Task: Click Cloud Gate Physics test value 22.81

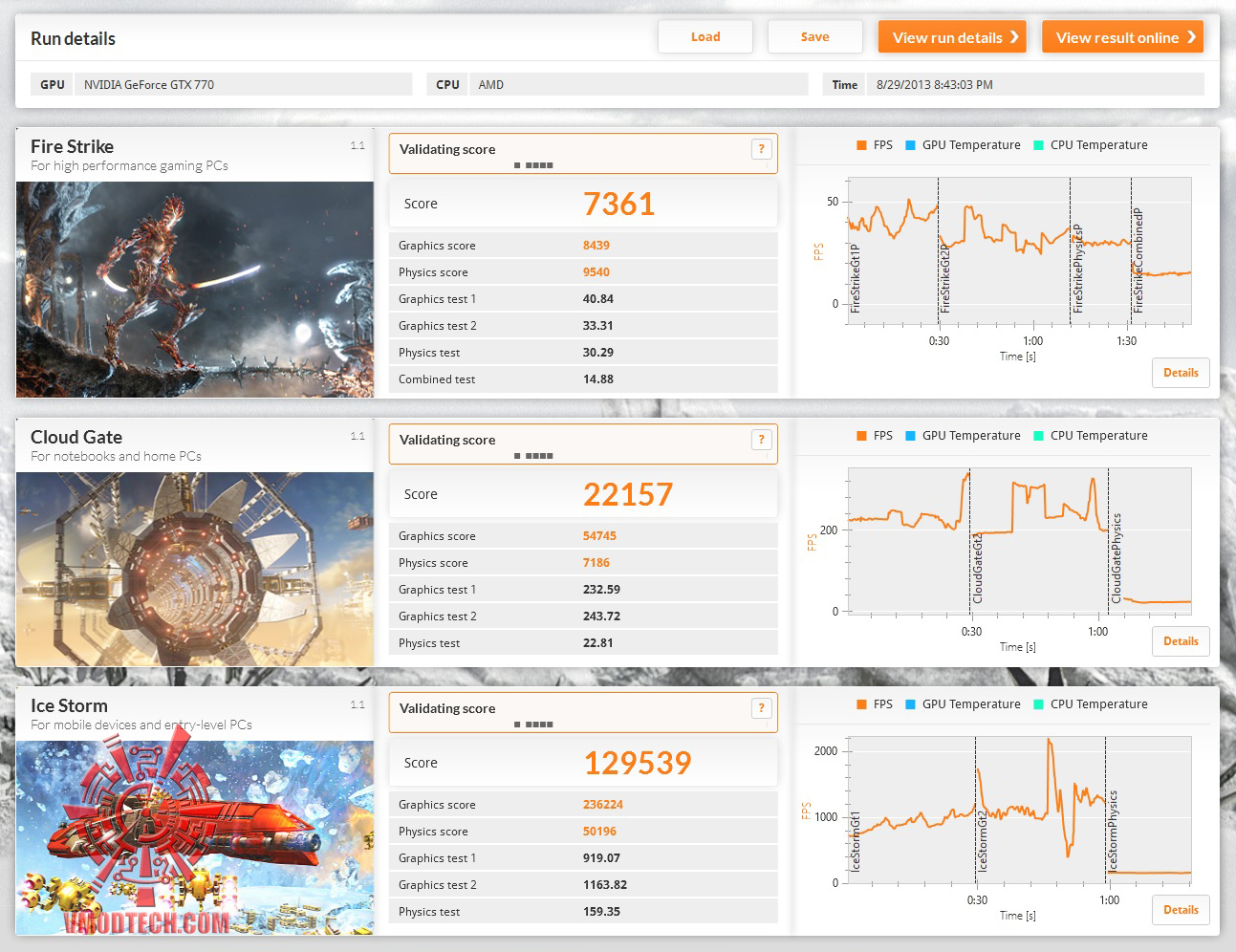Action: [x=598, y=643]
